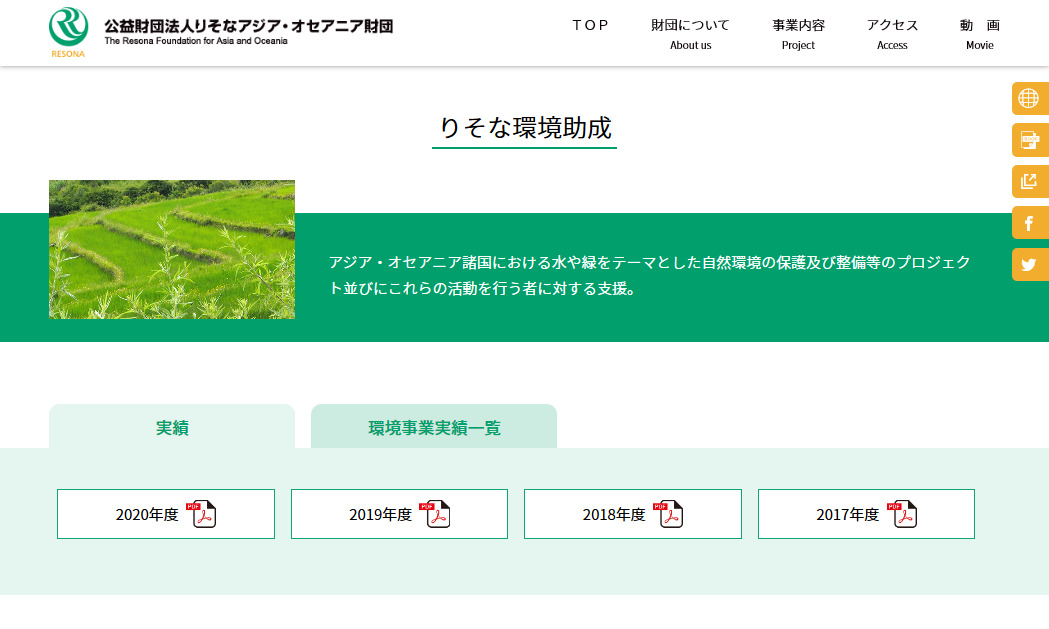This screenshot has width=1049, height=629.
Task: Open the 動画 Movie menu item
Action: coord(978,33)
